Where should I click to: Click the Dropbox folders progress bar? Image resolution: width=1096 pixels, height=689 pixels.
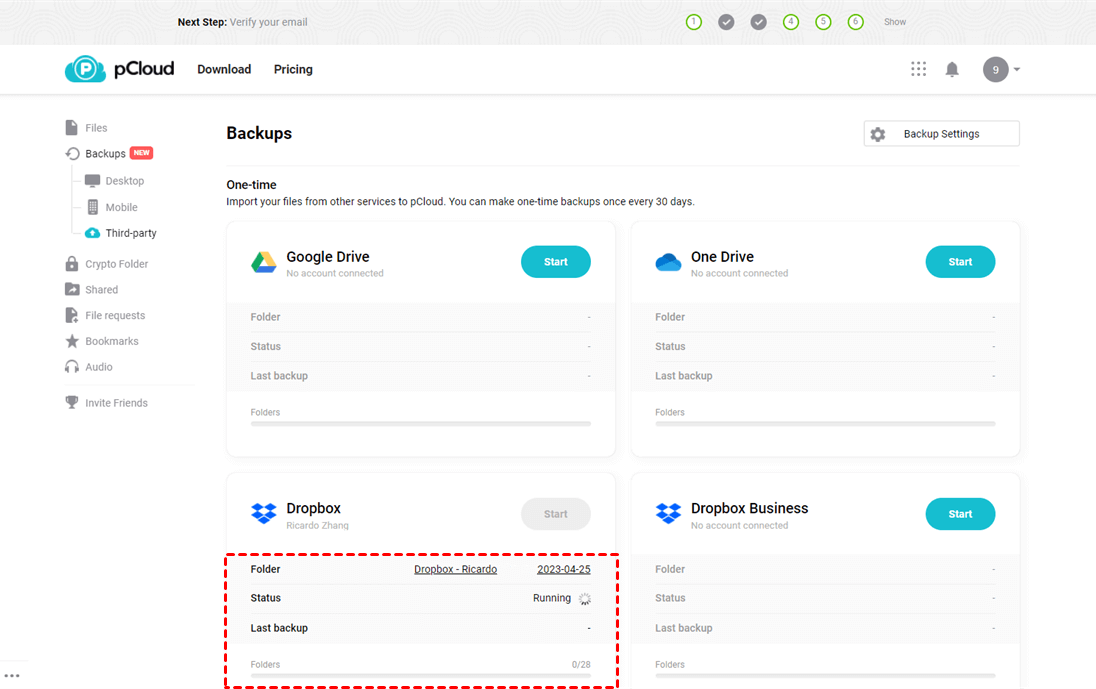pos(420,676)
